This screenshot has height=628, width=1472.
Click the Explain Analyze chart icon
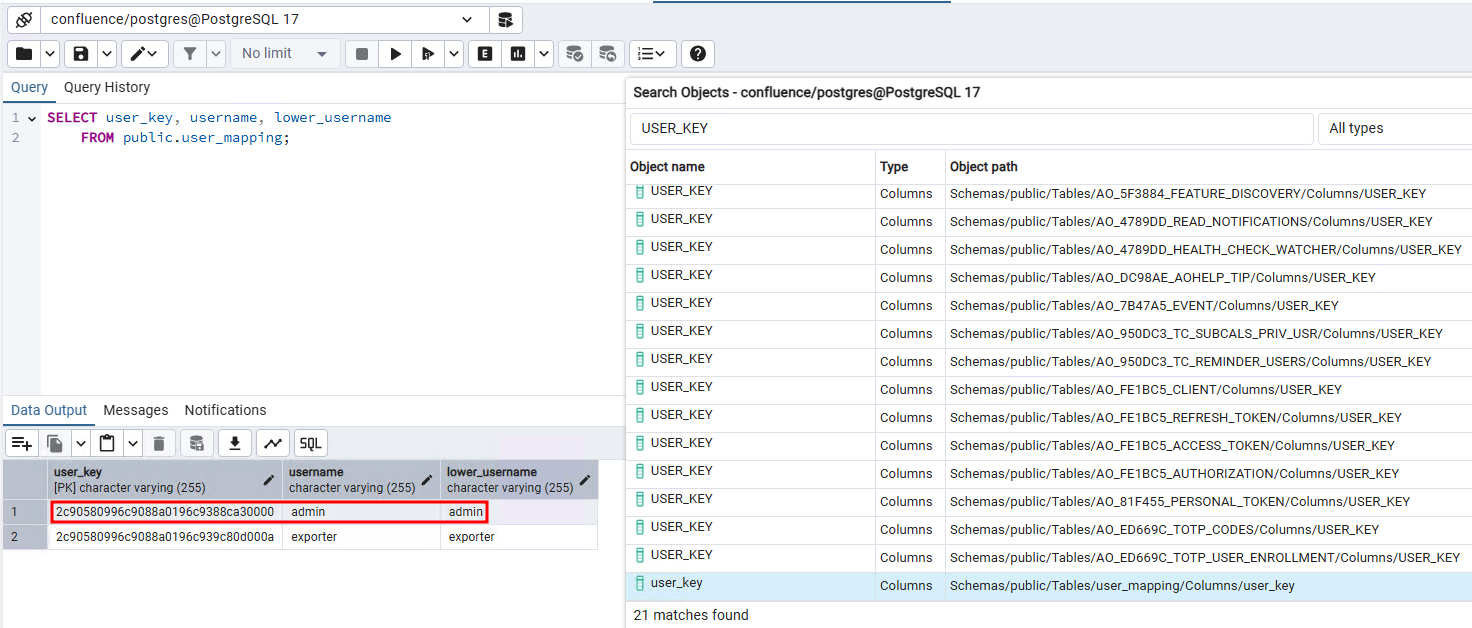click(518, 54)
